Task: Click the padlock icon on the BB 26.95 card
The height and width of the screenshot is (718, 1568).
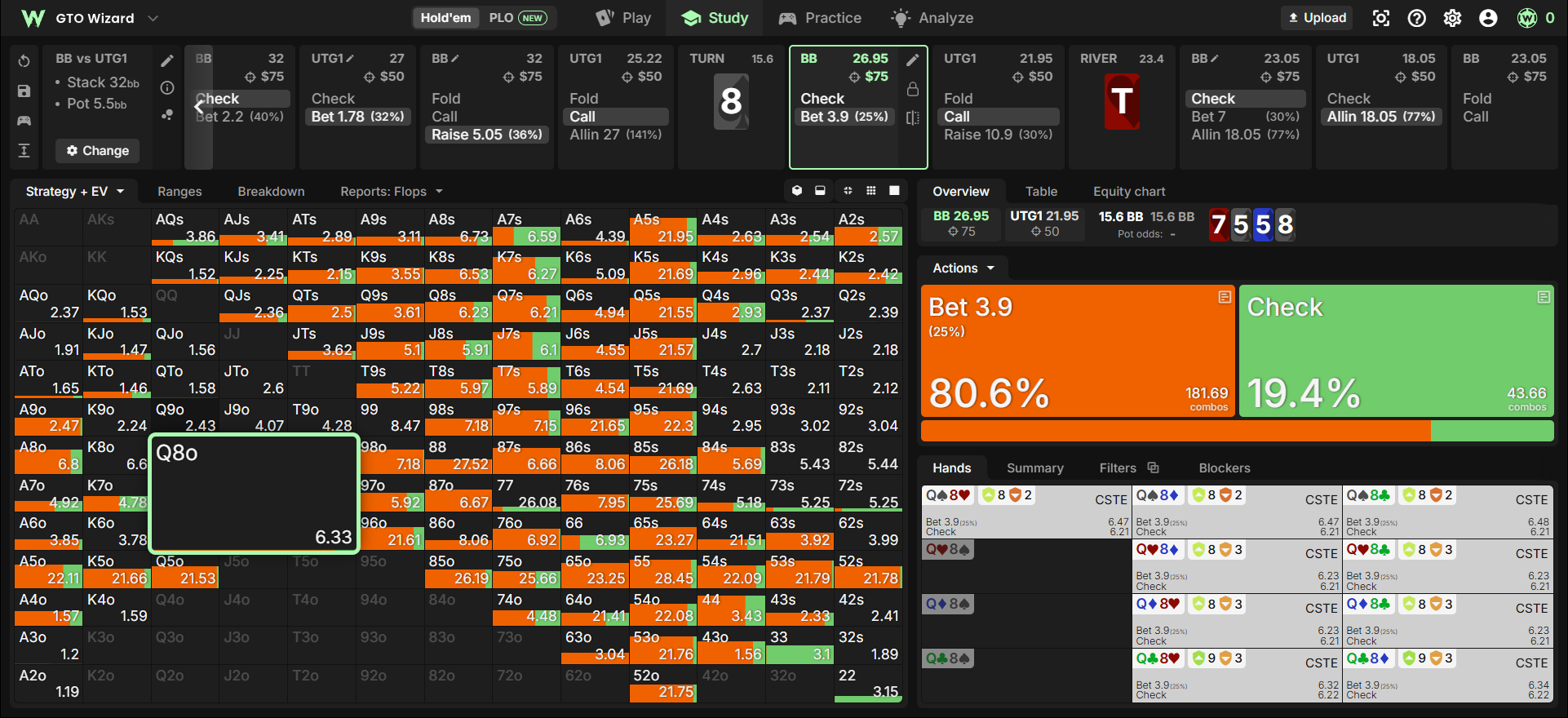Action: [913, 88]
